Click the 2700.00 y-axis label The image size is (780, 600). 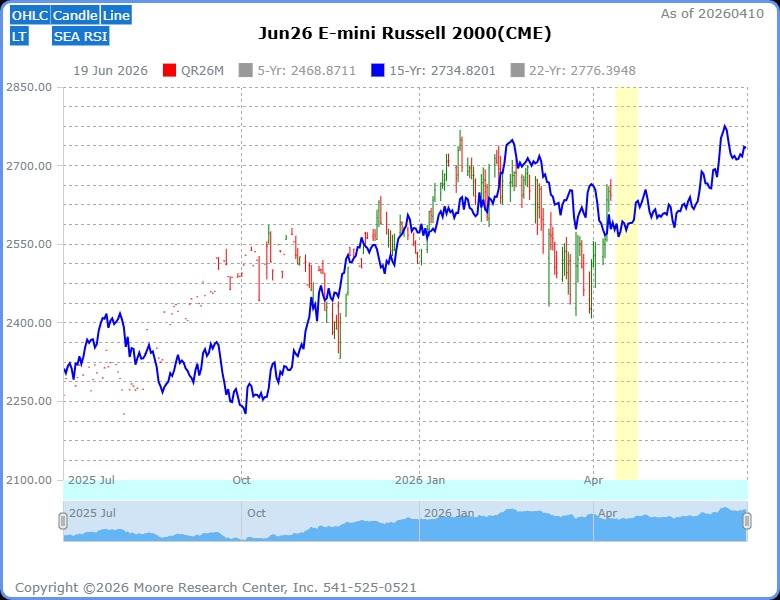coord(29,166)
